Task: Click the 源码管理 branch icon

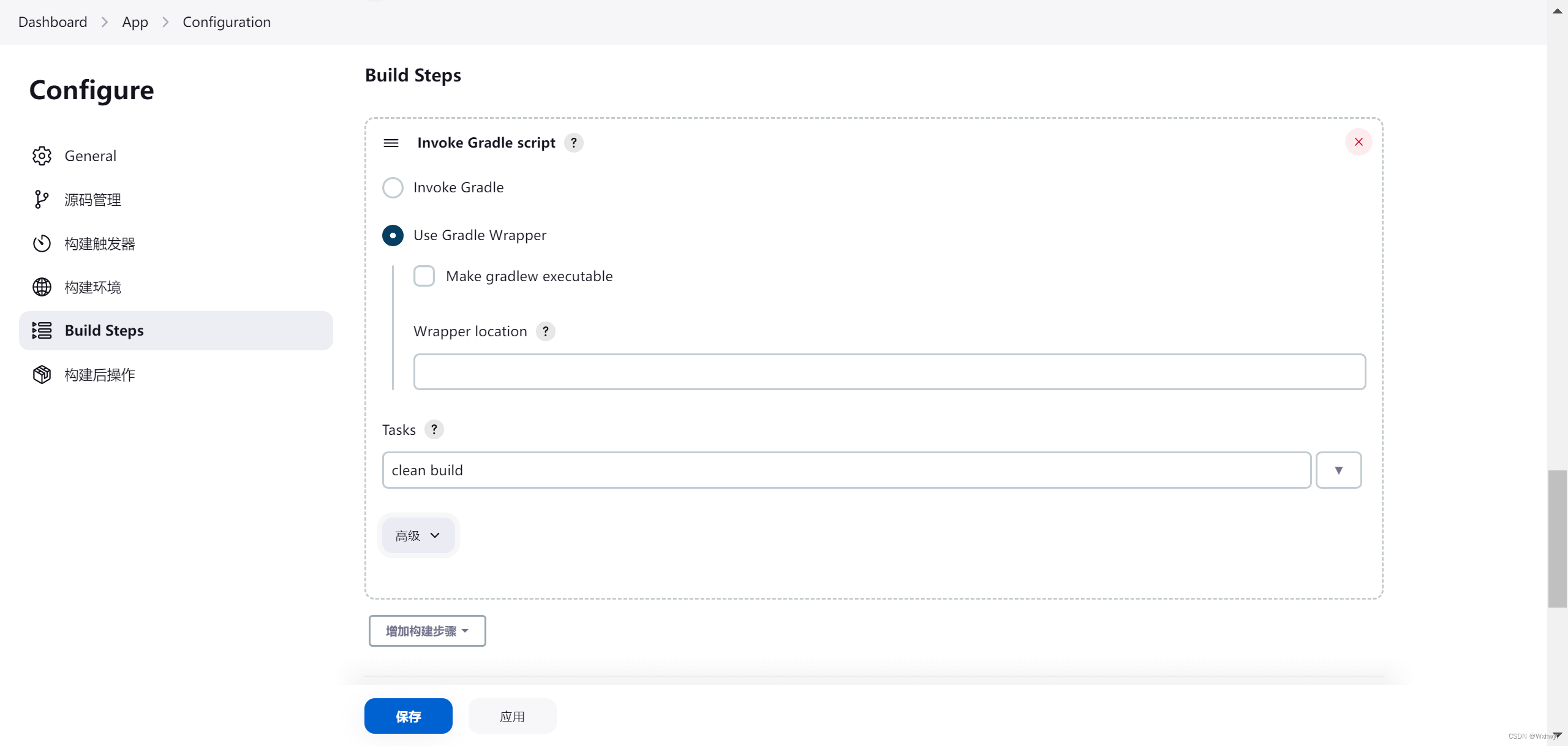Action: coord(42,200)
